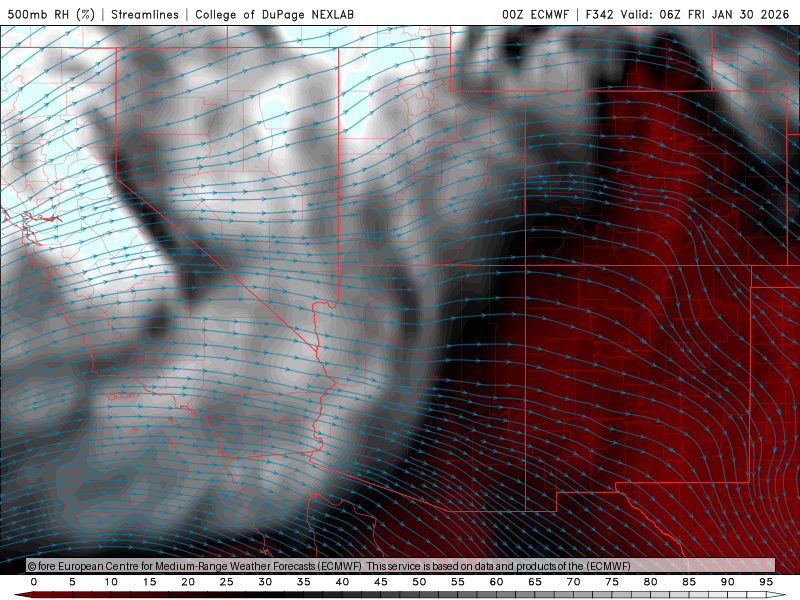Click the "College of DuPage NEXLAB" header text

pyautogui.click(x=274, y=14)
